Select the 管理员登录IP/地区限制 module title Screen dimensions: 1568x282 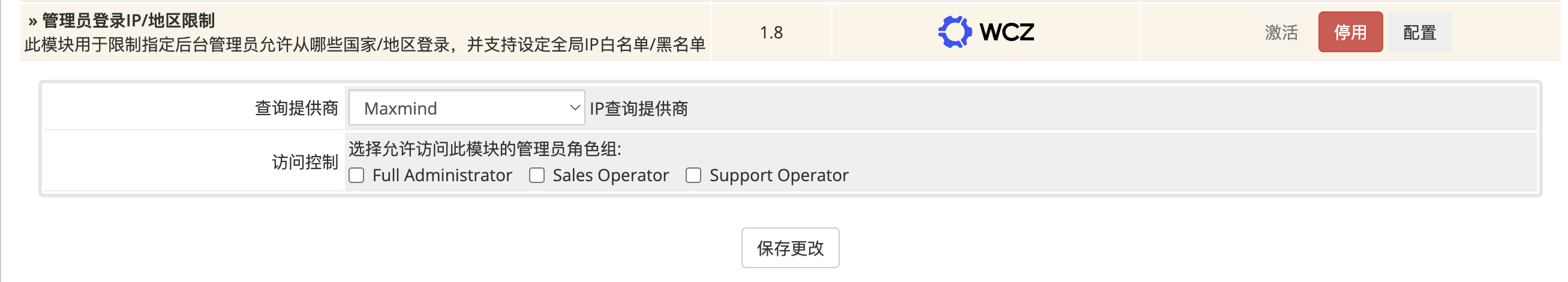click(128, 21)
